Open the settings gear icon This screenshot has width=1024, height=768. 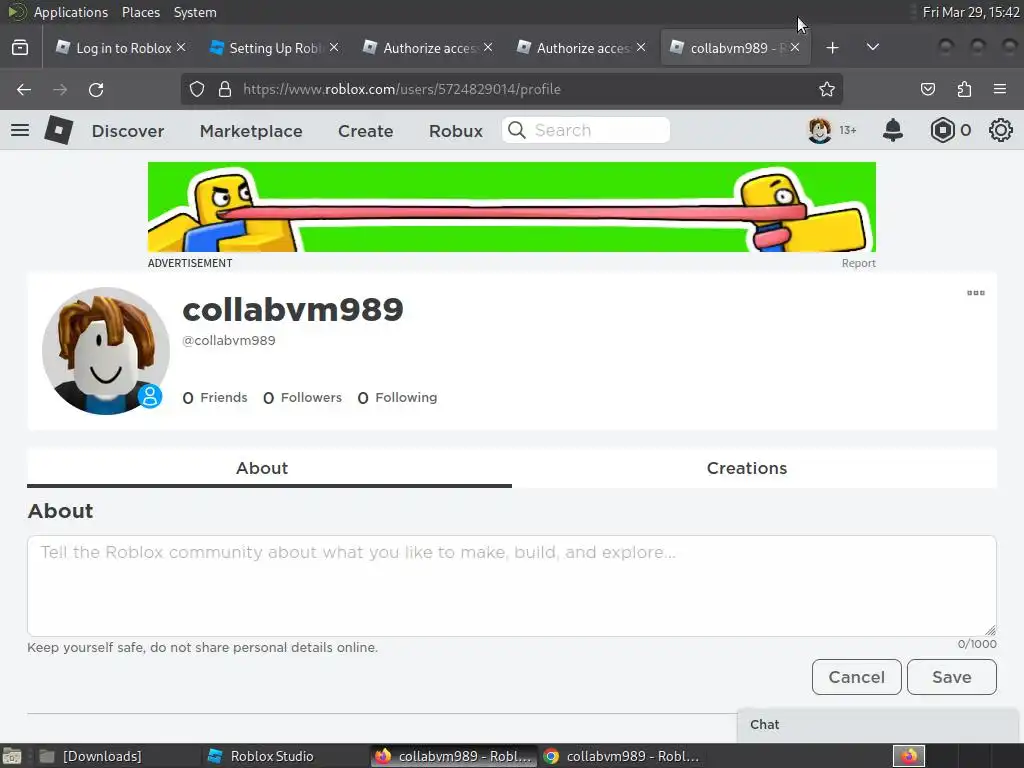point(1000,130)
